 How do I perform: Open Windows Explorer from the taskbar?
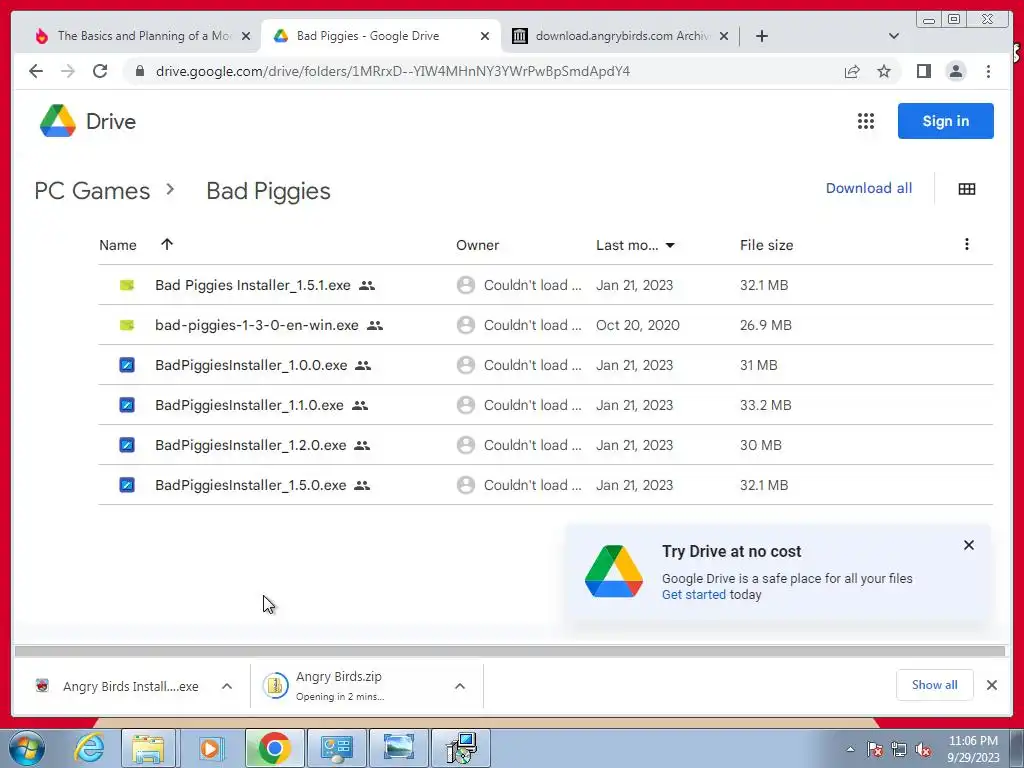[148, 748]
